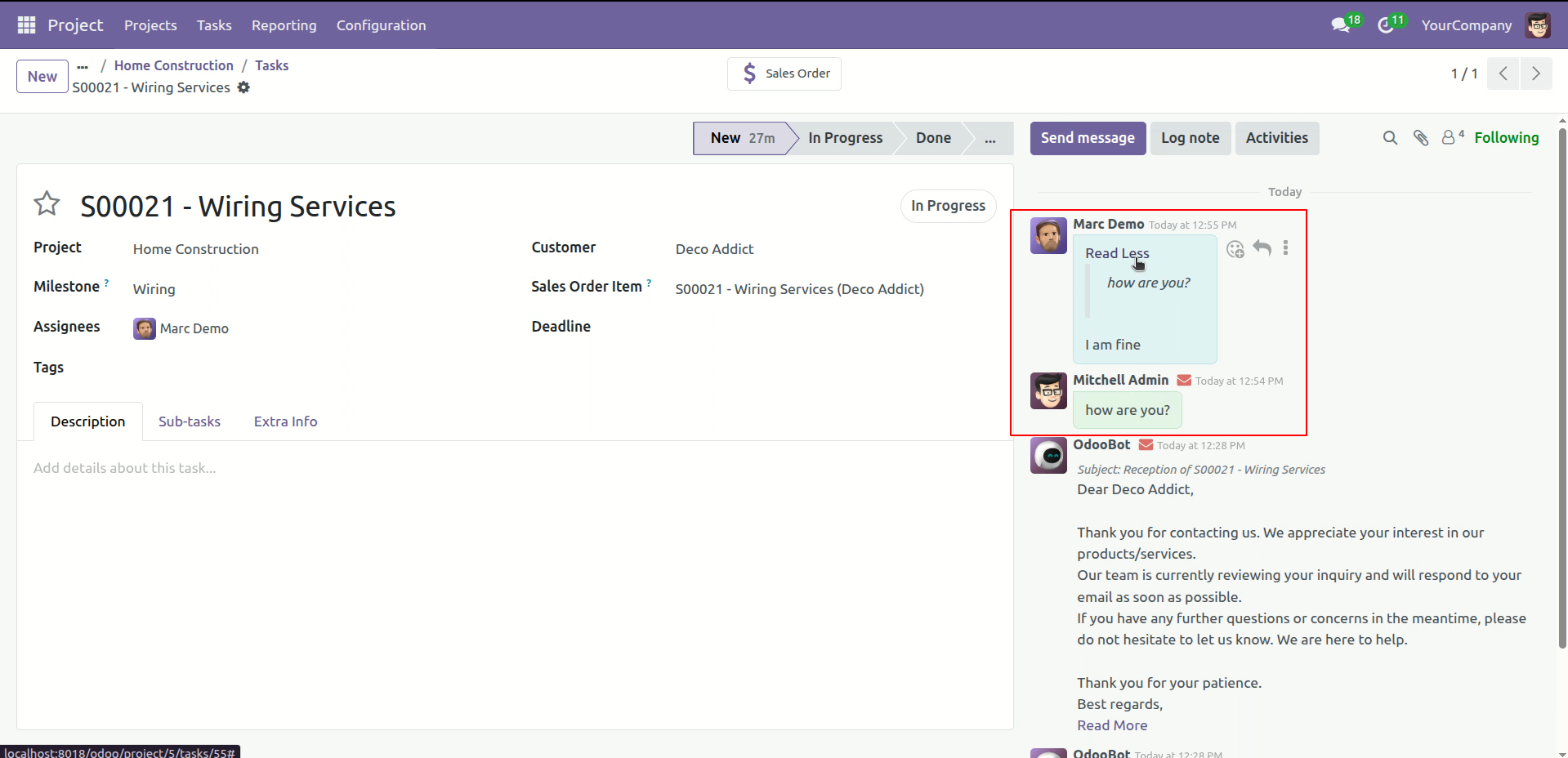Click the email envelope icon beside OdooBot

coord(1146,445)
